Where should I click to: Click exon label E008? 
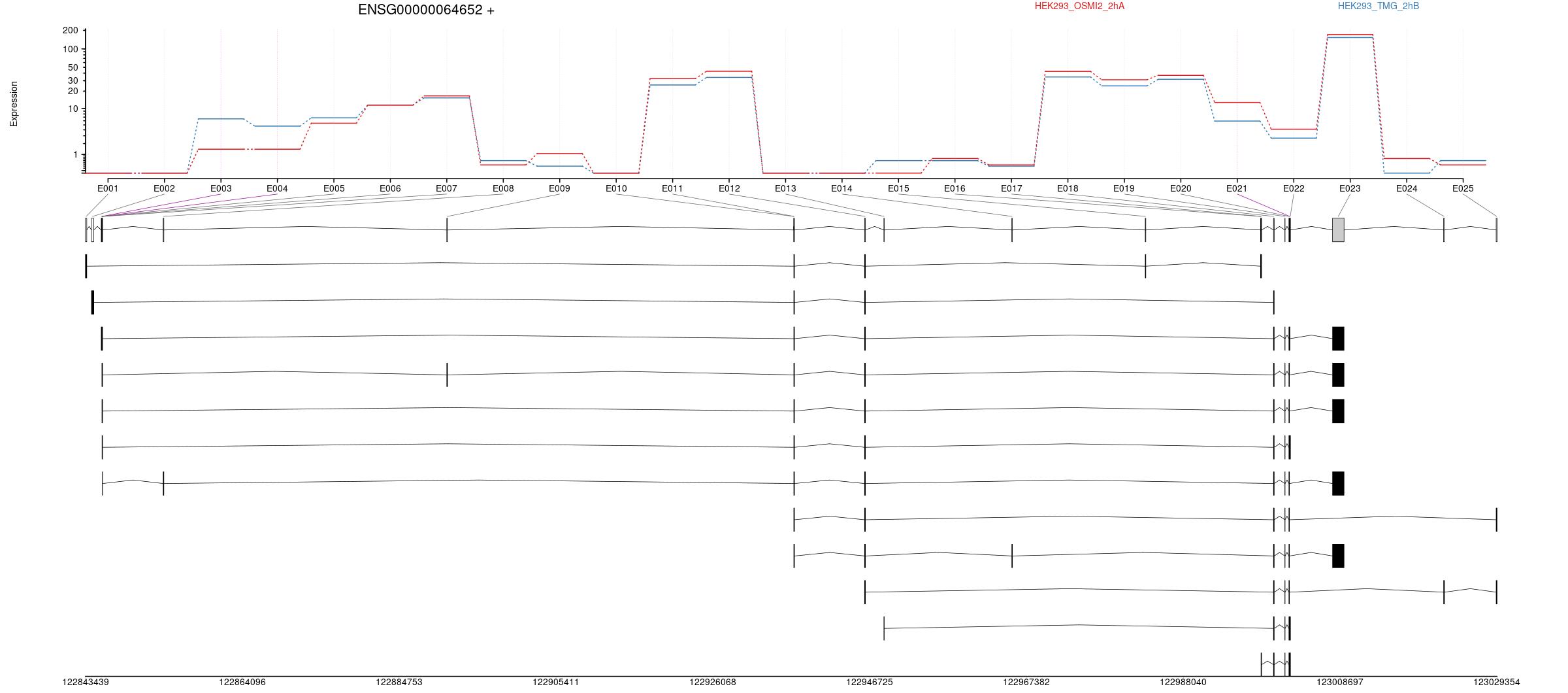tap(503, 188)
